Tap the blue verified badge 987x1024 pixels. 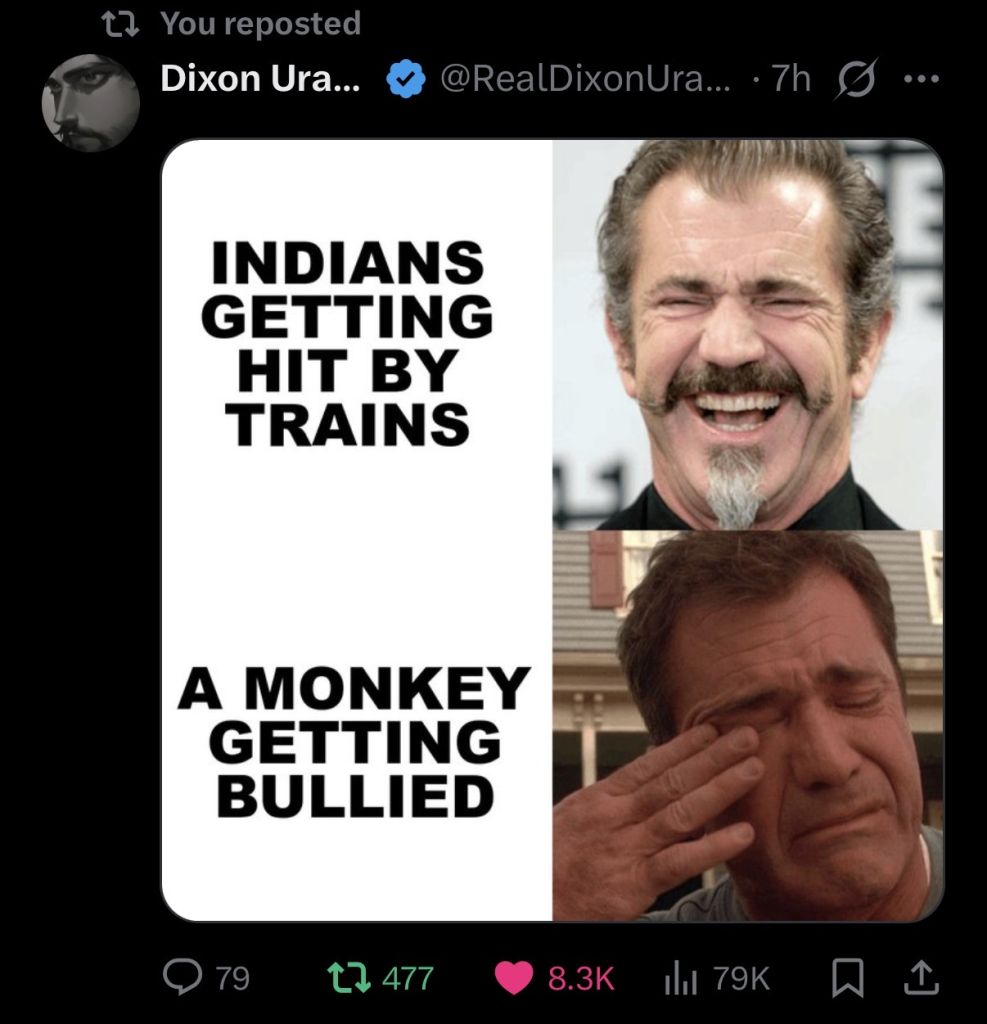(x=406, y=79)
